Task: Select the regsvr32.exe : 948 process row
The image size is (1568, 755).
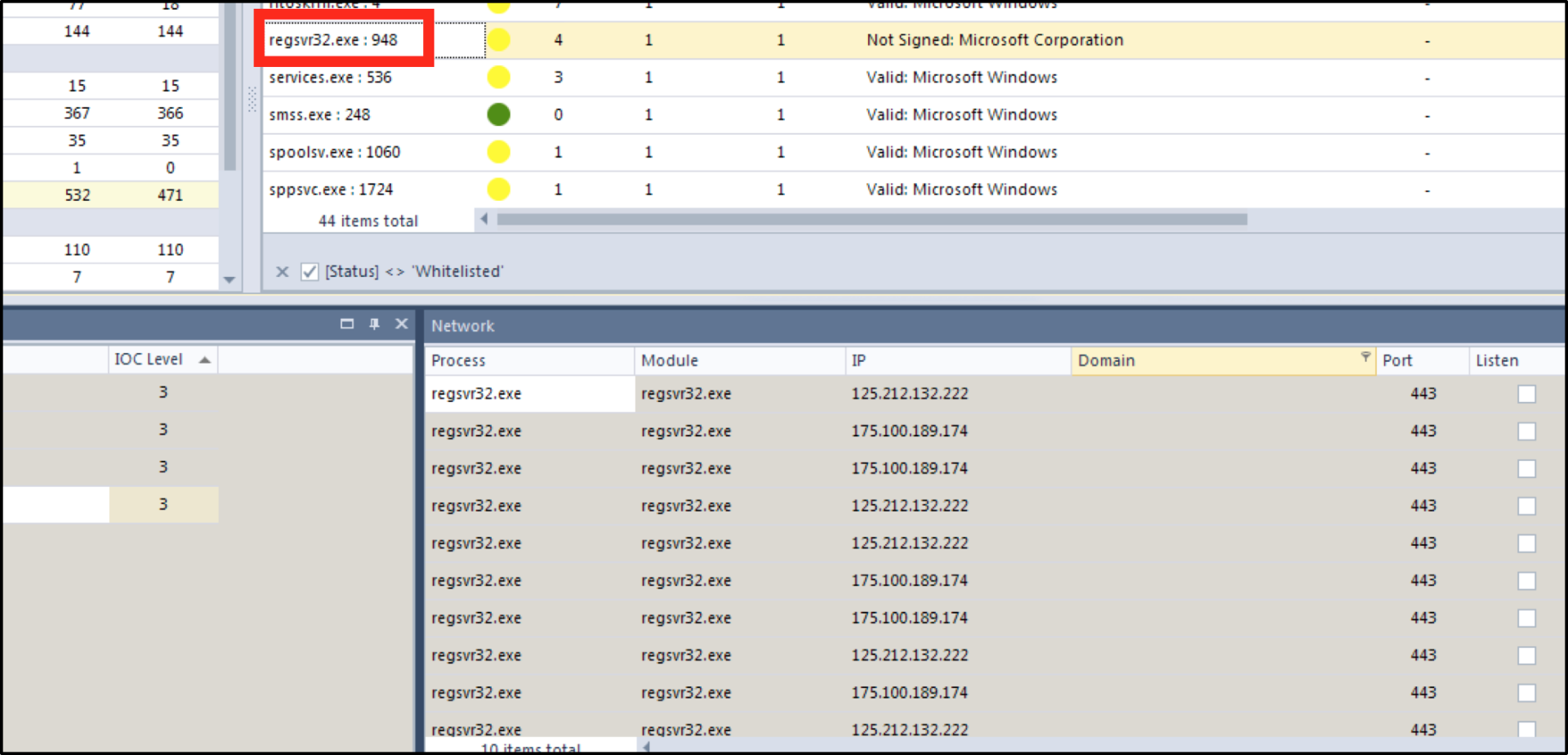Action: point(333,40)
